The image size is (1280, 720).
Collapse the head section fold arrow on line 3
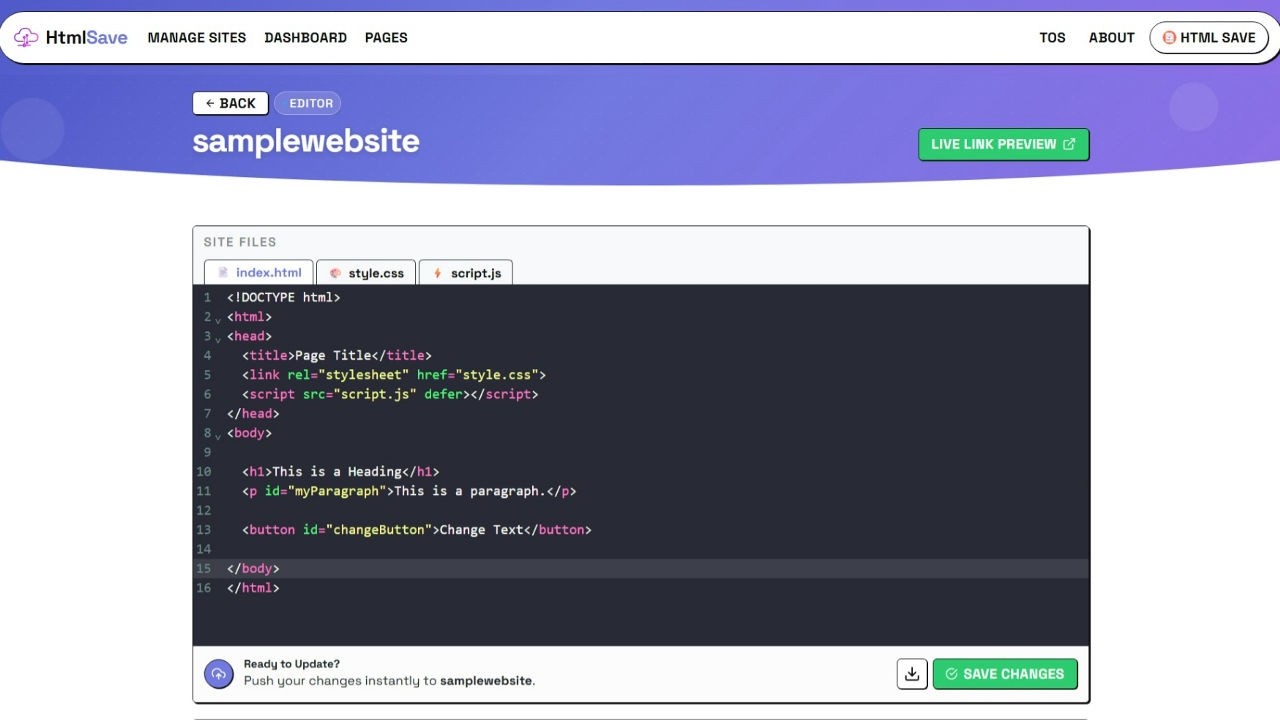click(218, 339)
